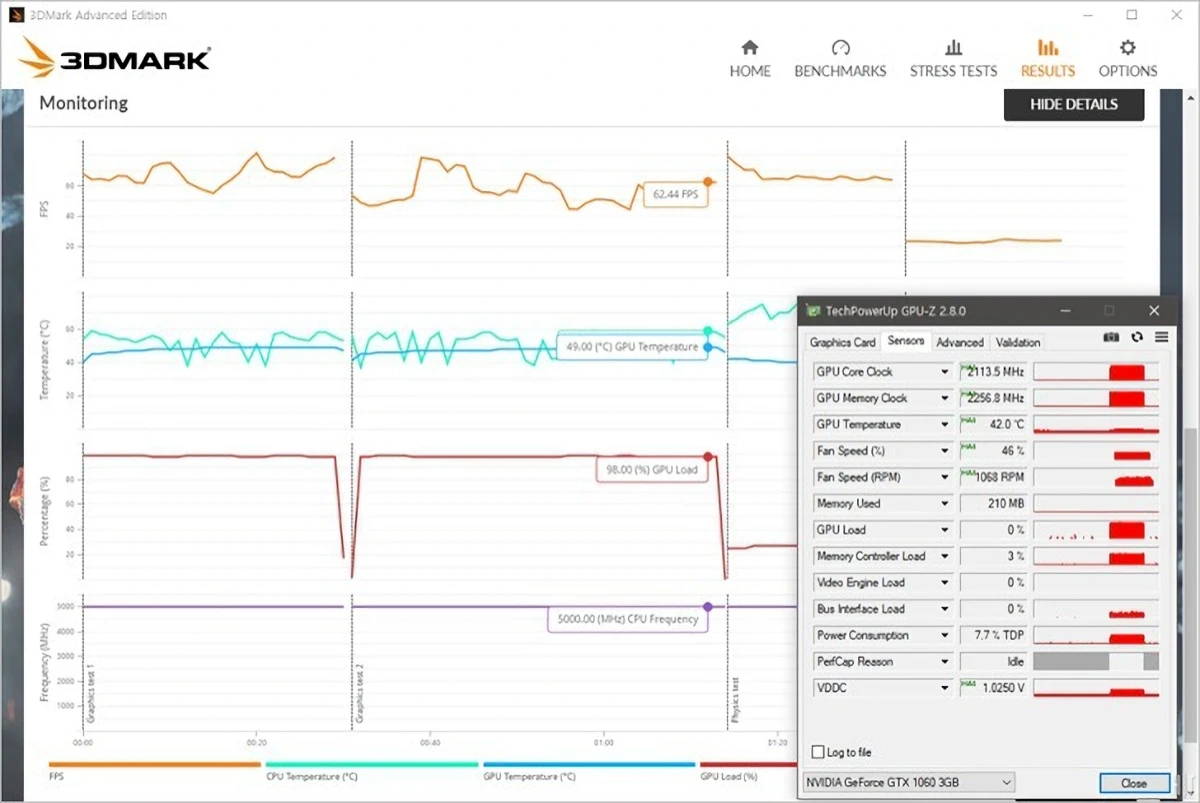Click the GPU Core Clock history graph
1200x803 pixels.
(1096, 372)
